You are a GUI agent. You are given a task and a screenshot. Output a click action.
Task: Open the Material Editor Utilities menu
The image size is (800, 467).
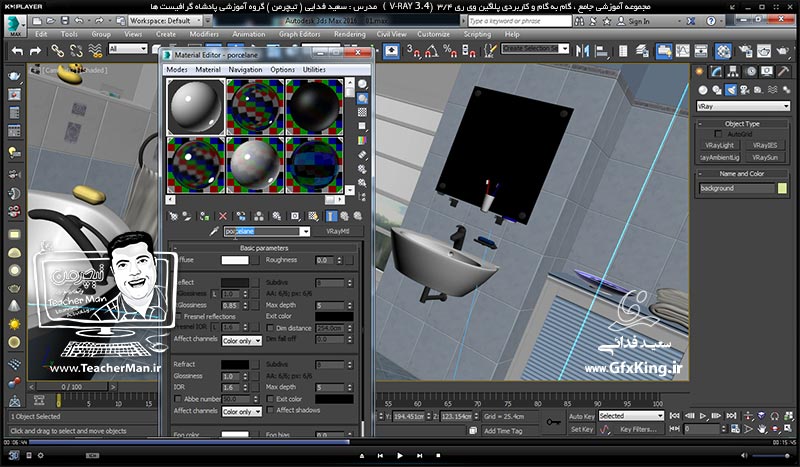point(314,69)
